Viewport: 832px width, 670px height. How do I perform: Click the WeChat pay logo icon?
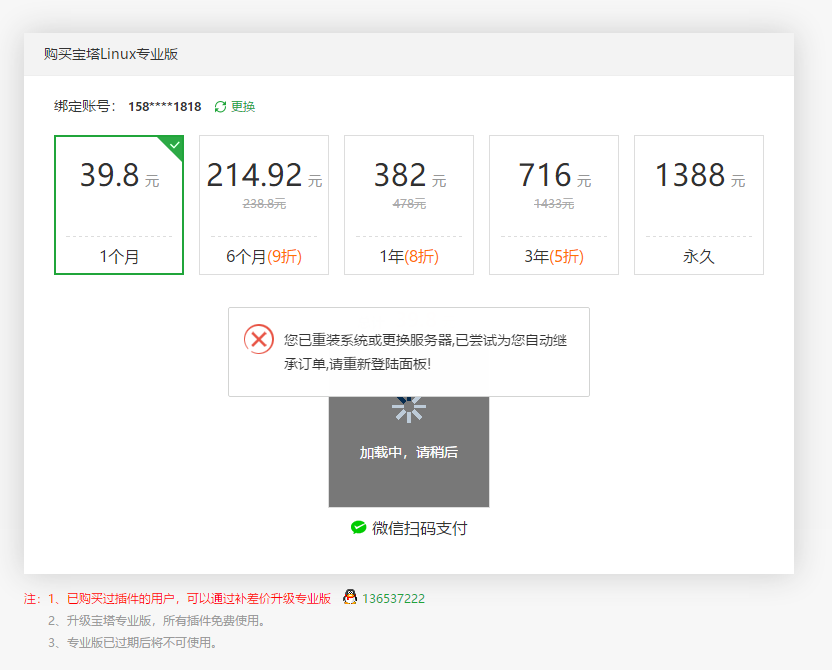coord(359,527)
